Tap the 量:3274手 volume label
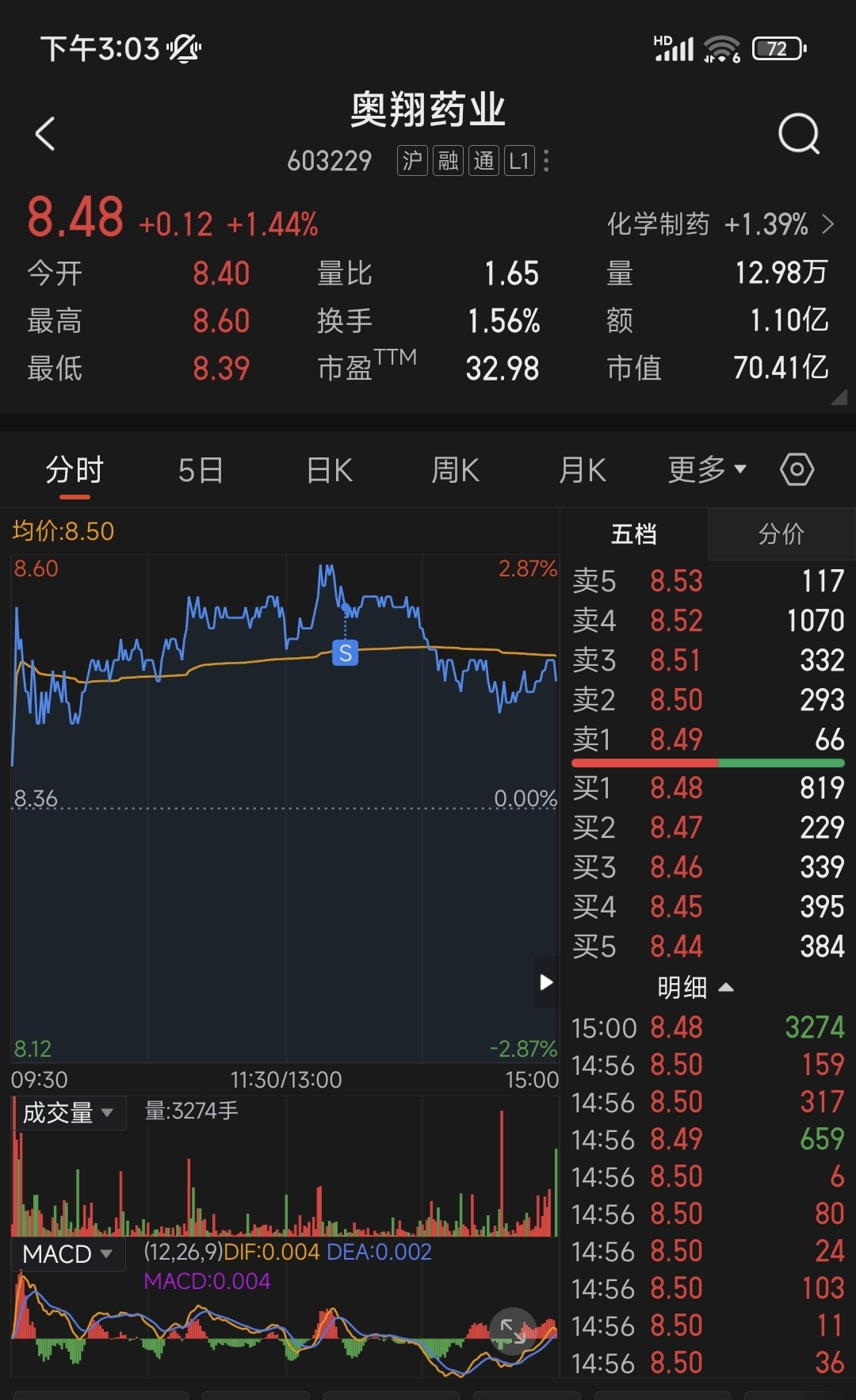The image size is (856, 1400). pos(191,1111)
